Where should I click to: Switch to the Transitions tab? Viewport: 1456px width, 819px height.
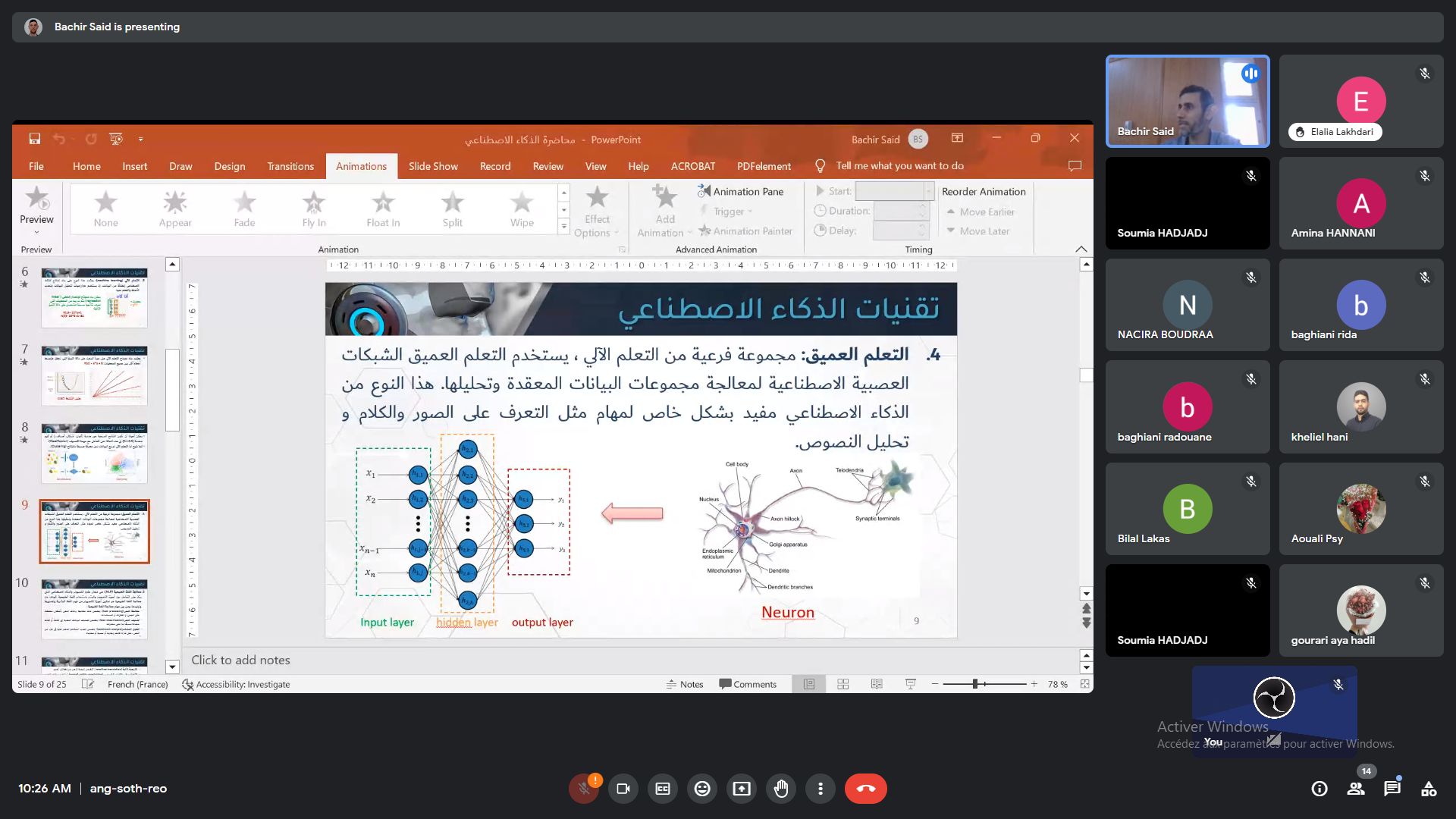290,166
